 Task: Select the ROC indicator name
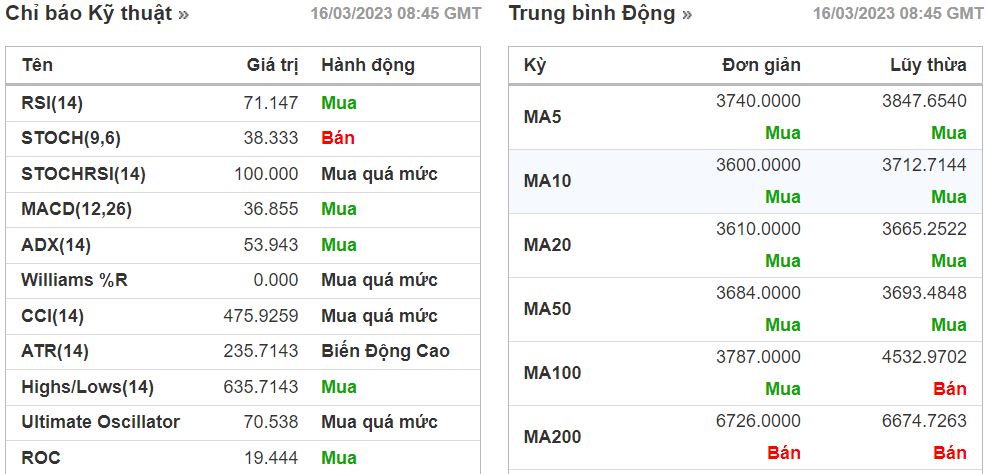point(41,458)
